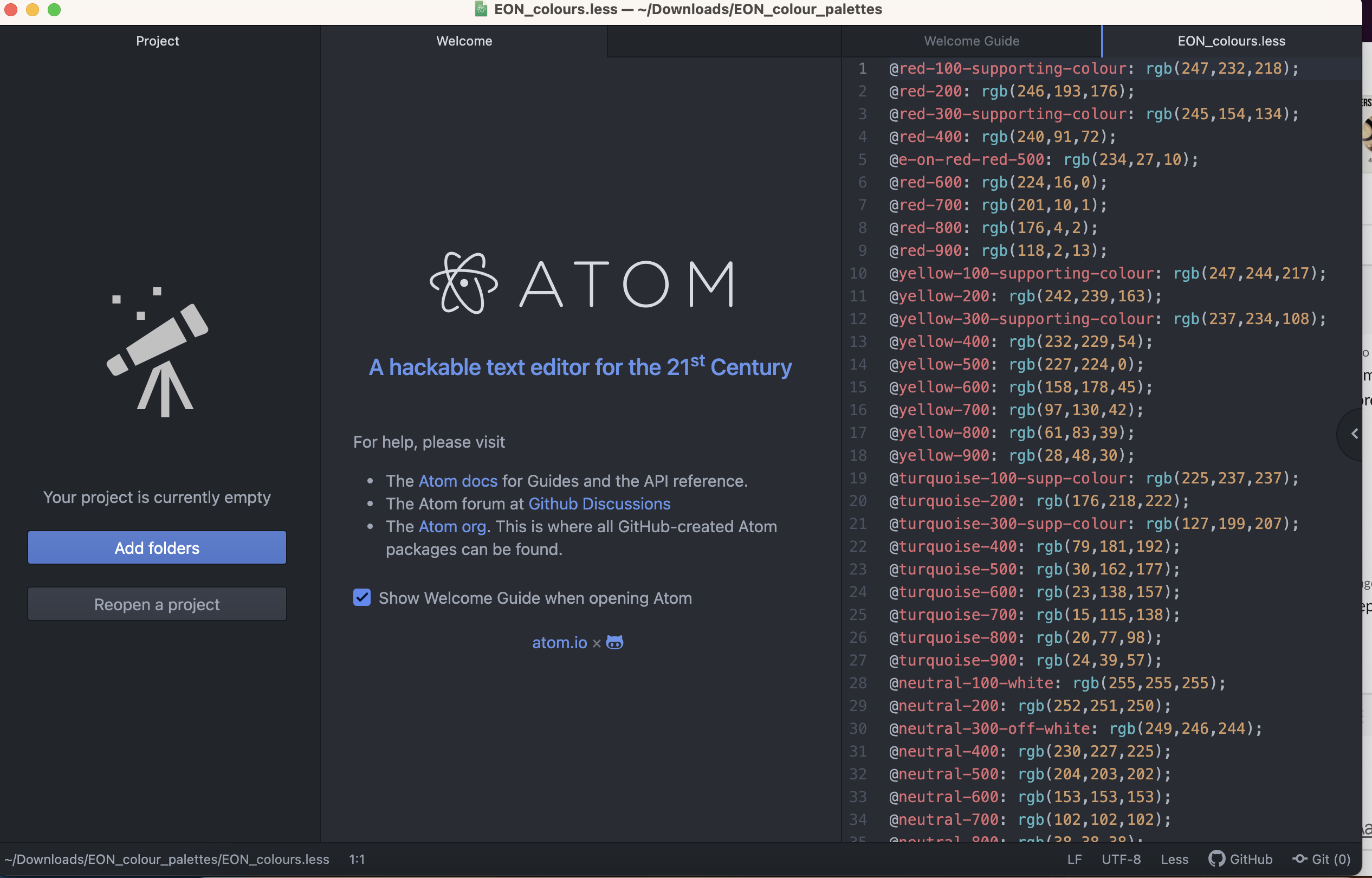1372x878 pixels.
Task: Click the Reopen a project button
Action: tap(157, 604)
